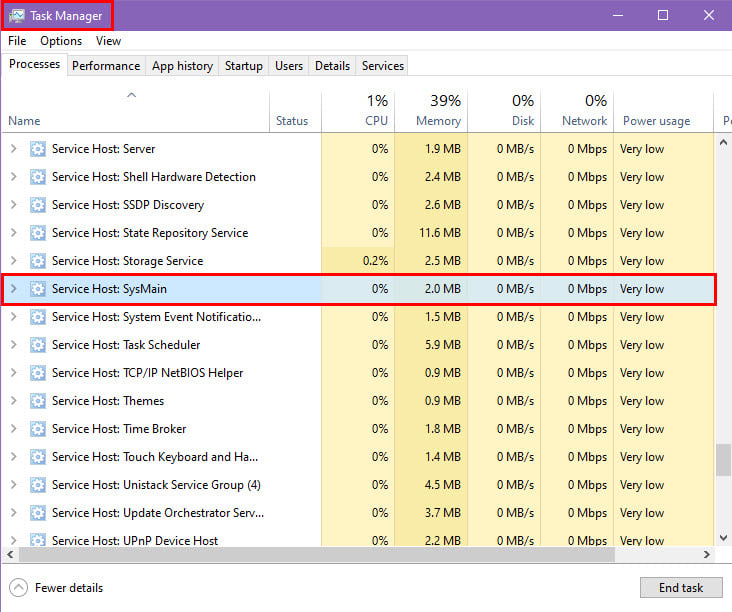Viewport: 732px width, 612px height.
Task: Click the gear icon for Service Host: Themes
Action: click(x=38, y=401)
